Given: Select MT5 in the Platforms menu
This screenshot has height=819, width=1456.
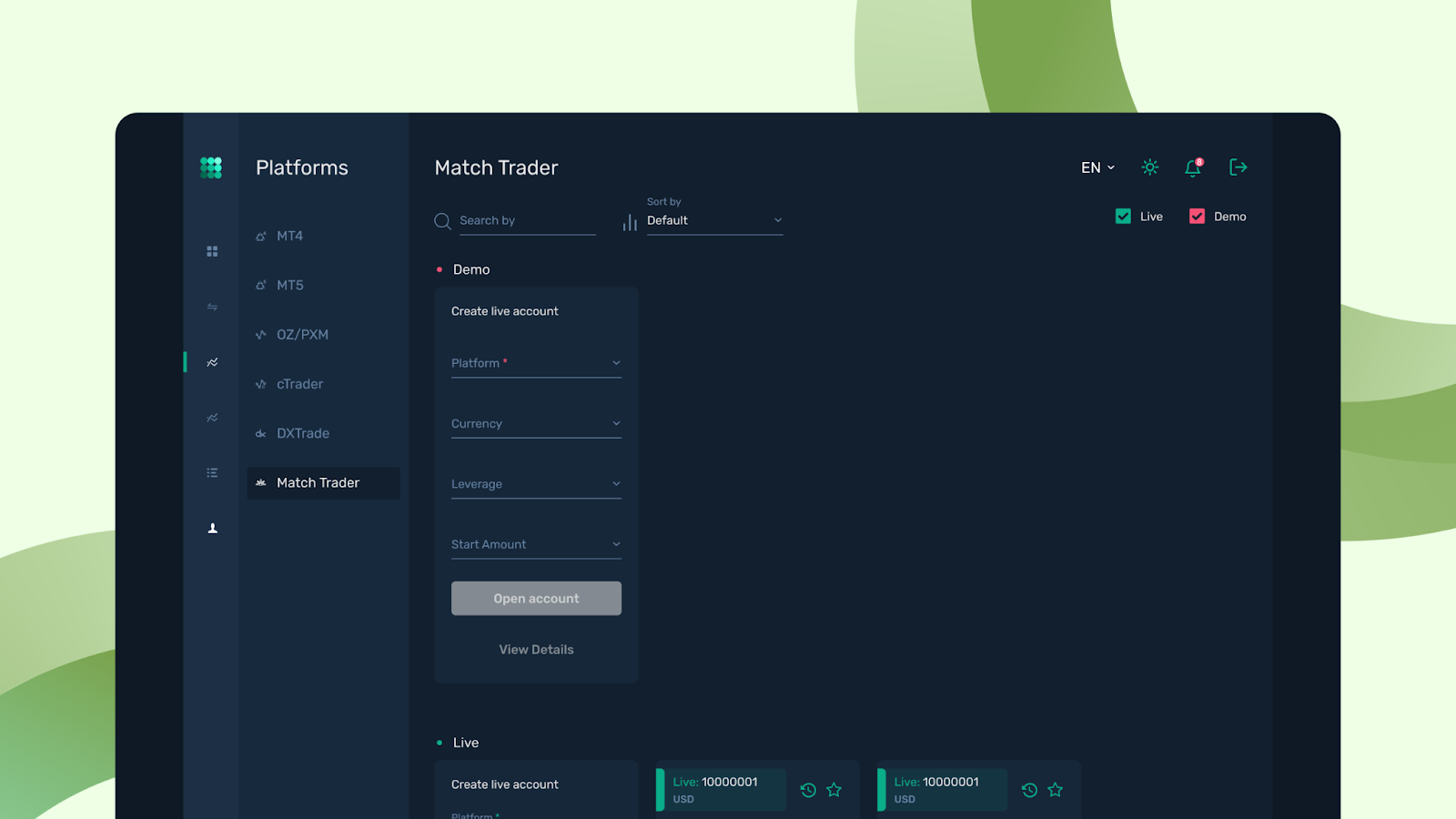Looking at the screenshot, I should pos(323,285).
